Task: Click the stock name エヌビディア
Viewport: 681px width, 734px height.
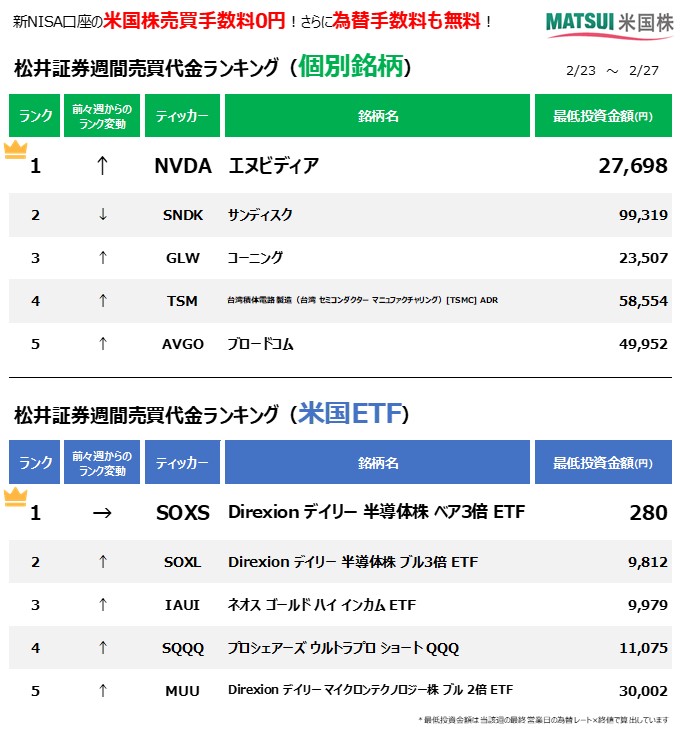Action: coord(274,166)
